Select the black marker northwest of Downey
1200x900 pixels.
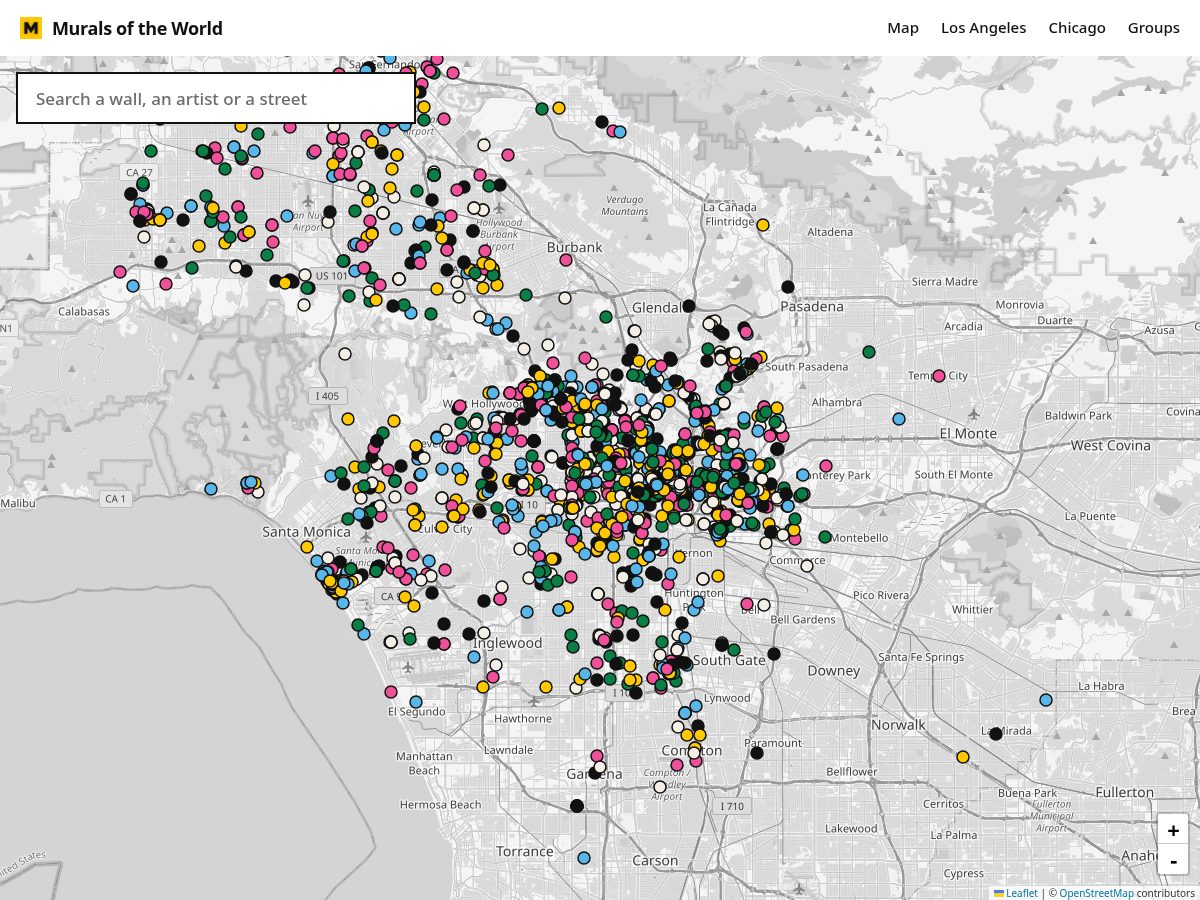click(x=774, y=654)
